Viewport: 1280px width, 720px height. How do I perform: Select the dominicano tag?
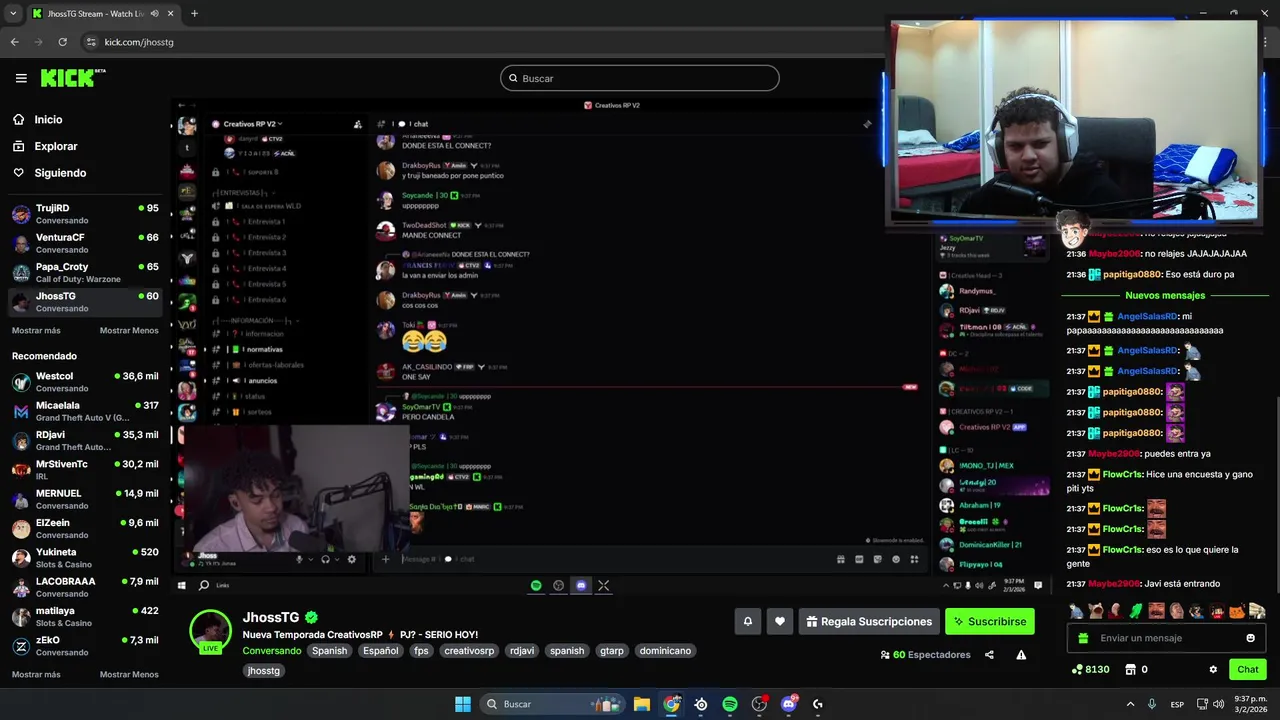[x=666, y=651]
